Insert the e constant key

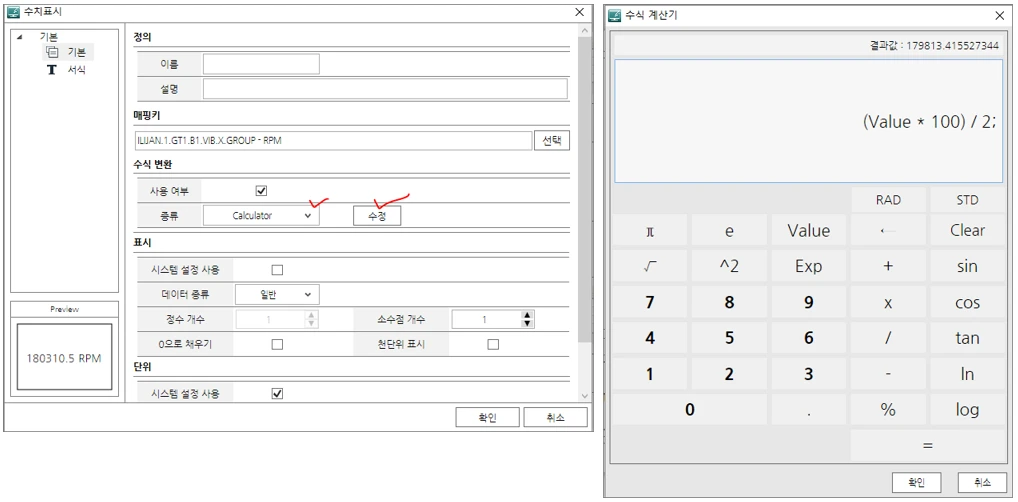(729, 231)
